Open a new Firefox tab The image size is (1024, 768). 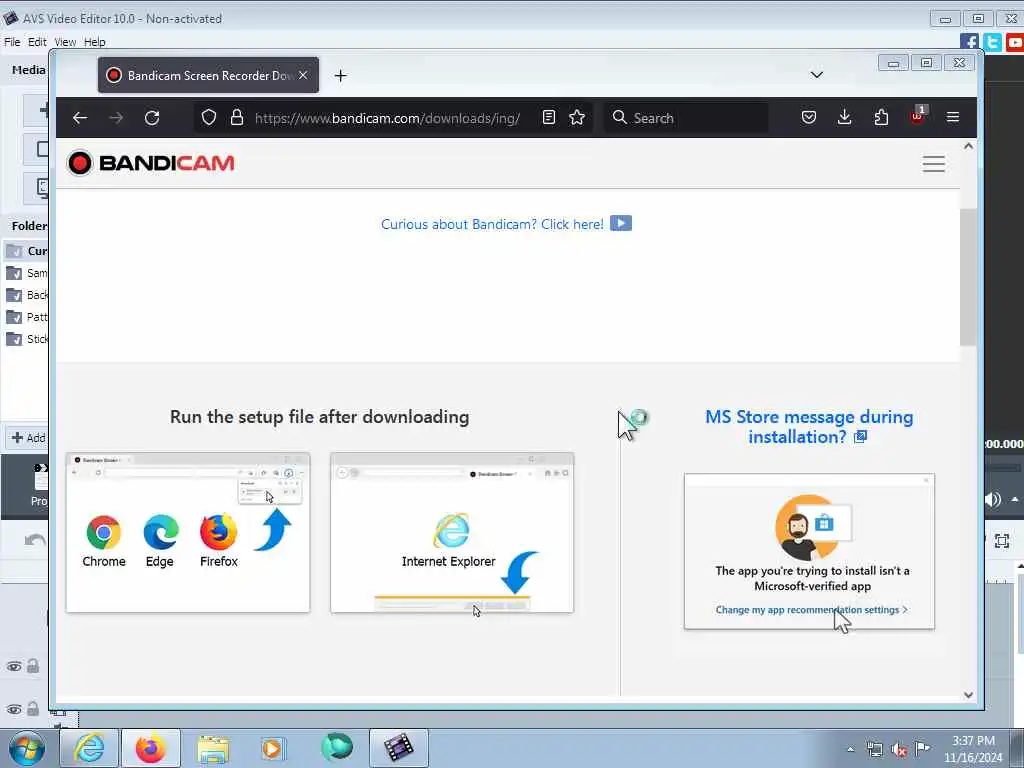[340, 76]
